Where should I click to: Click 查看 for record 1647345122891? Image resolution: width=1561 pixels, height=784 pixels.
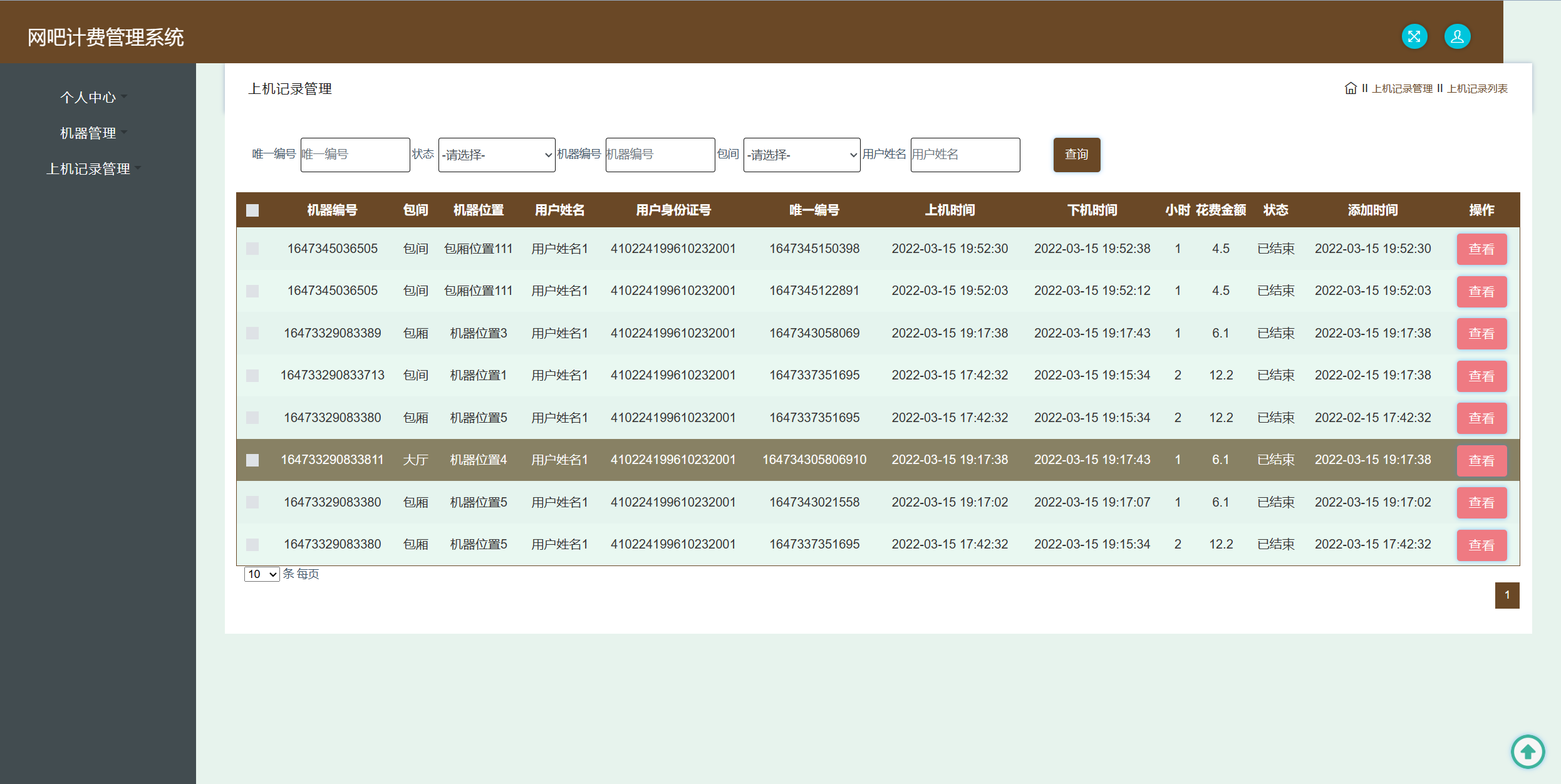1481,291
